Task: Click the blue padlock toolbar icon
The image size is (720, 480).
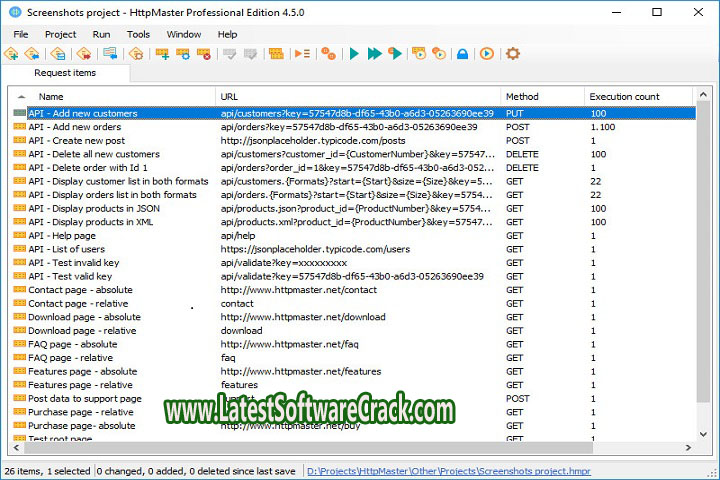Action: coord(462,54)
